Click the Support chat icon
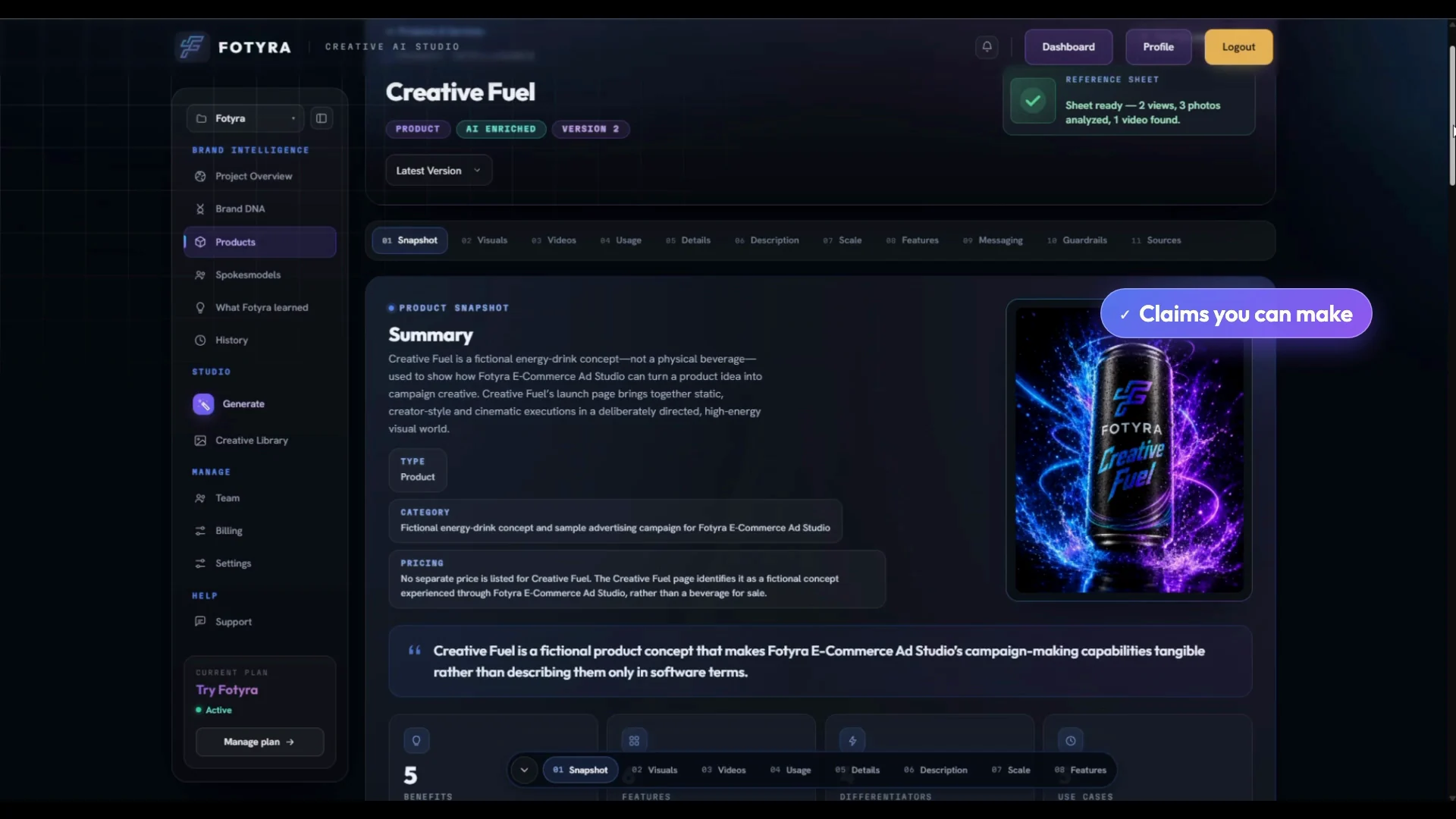Image resolution: width=1456 pixels, height=819 pixels. pos(200,622)
